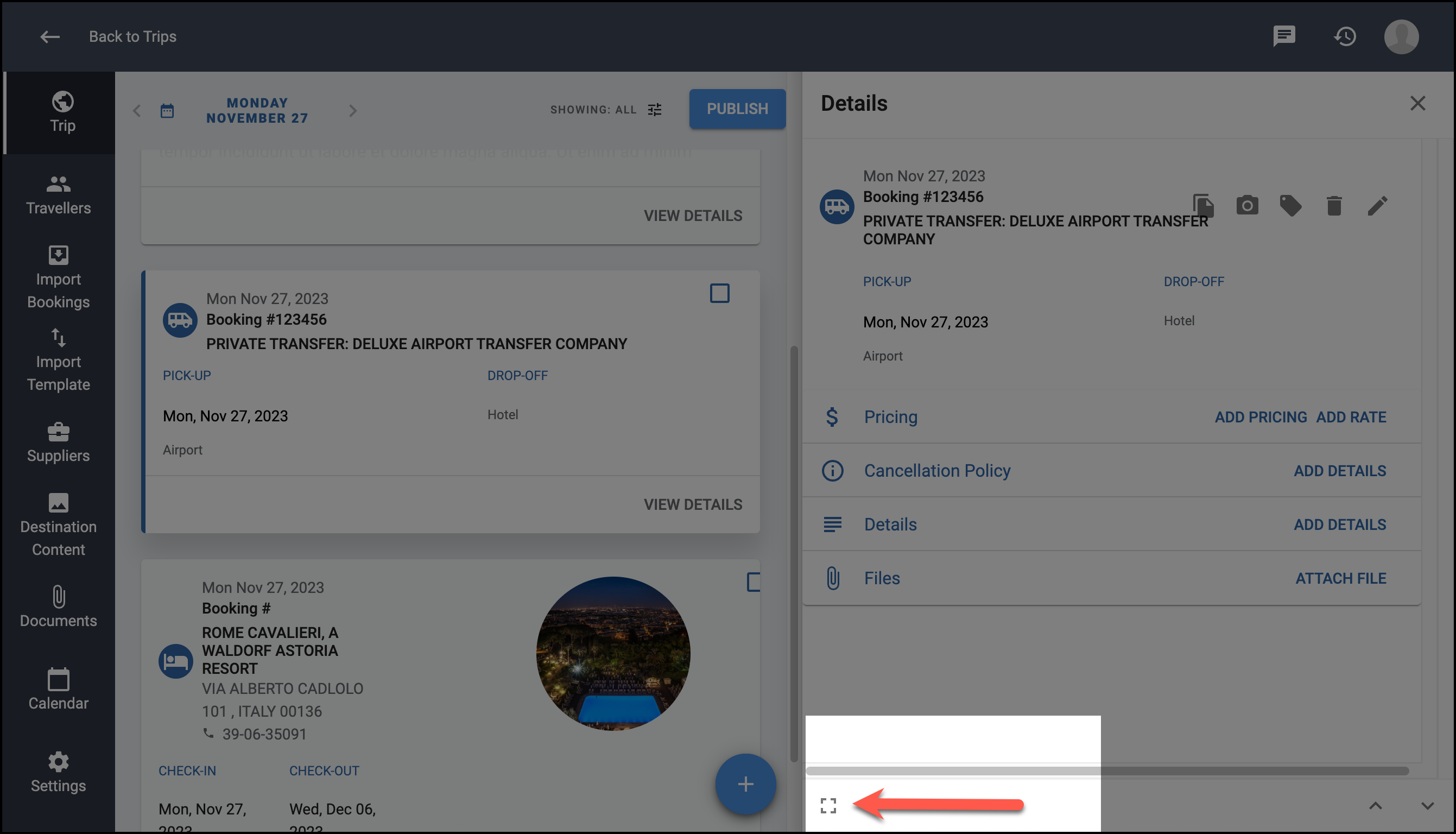Click Add Details for Cancellation Policy
This screenshot has width=1456, height=834.
[1340, 471]
